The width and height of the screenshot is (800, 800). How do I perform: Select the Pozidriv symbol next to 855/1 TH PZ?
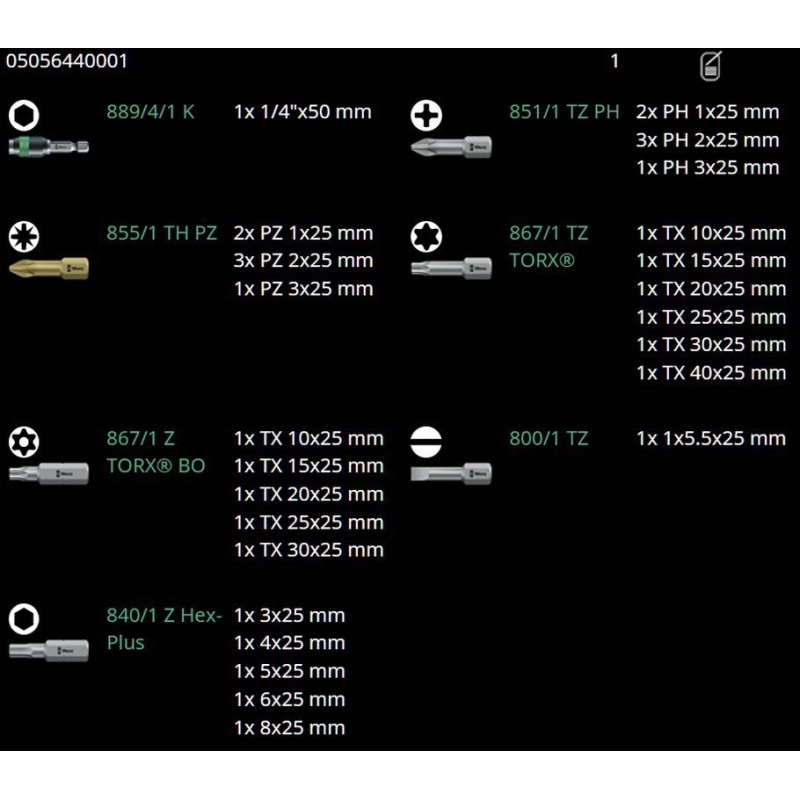[x=21, y=232]
